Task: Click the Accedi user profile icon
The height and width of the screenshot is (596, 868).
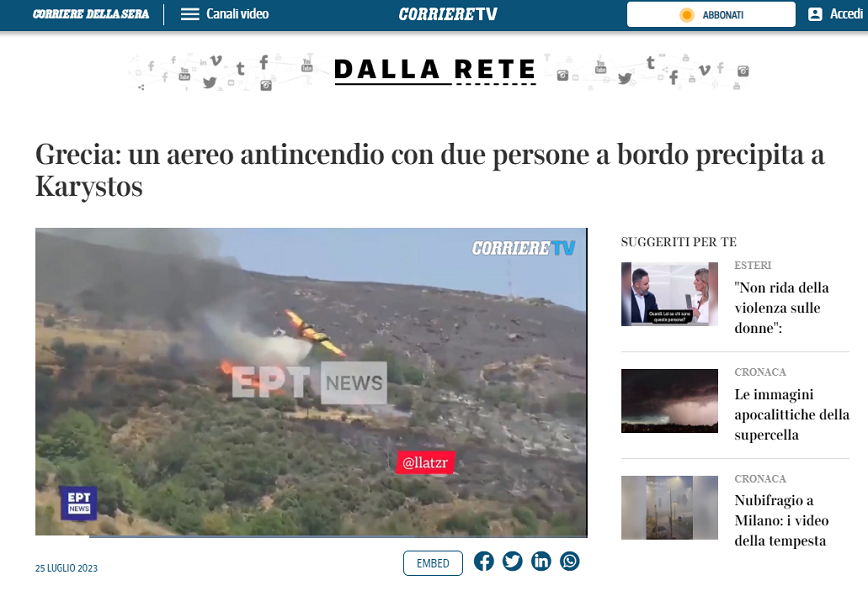Action: (815, 14)
